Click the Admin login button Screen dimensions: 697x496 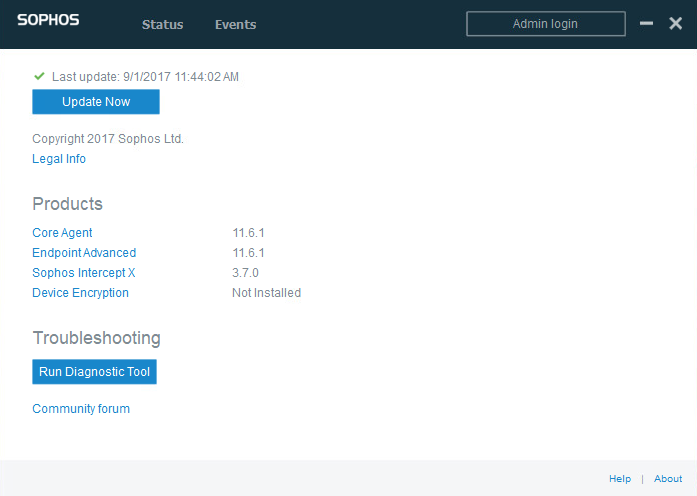coord(545,24)
